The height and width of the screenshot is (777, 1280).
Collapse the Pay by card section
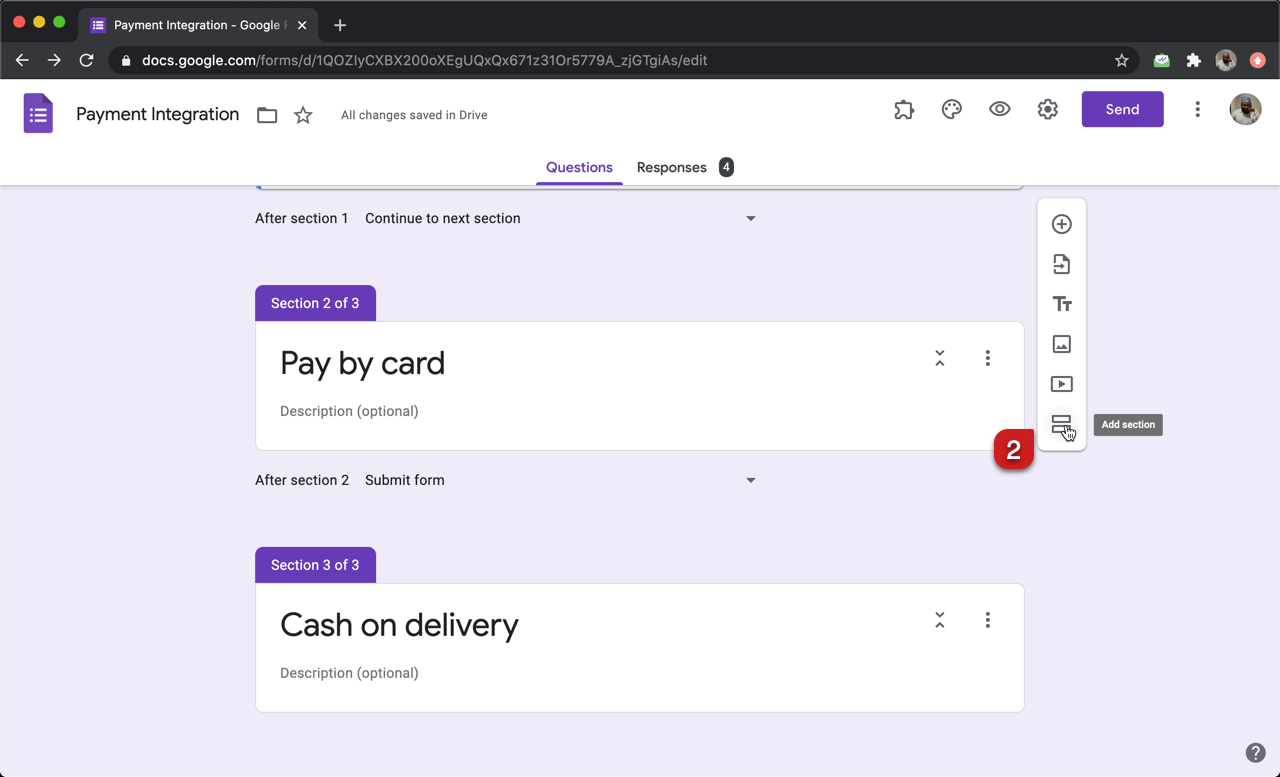[939, 358]
